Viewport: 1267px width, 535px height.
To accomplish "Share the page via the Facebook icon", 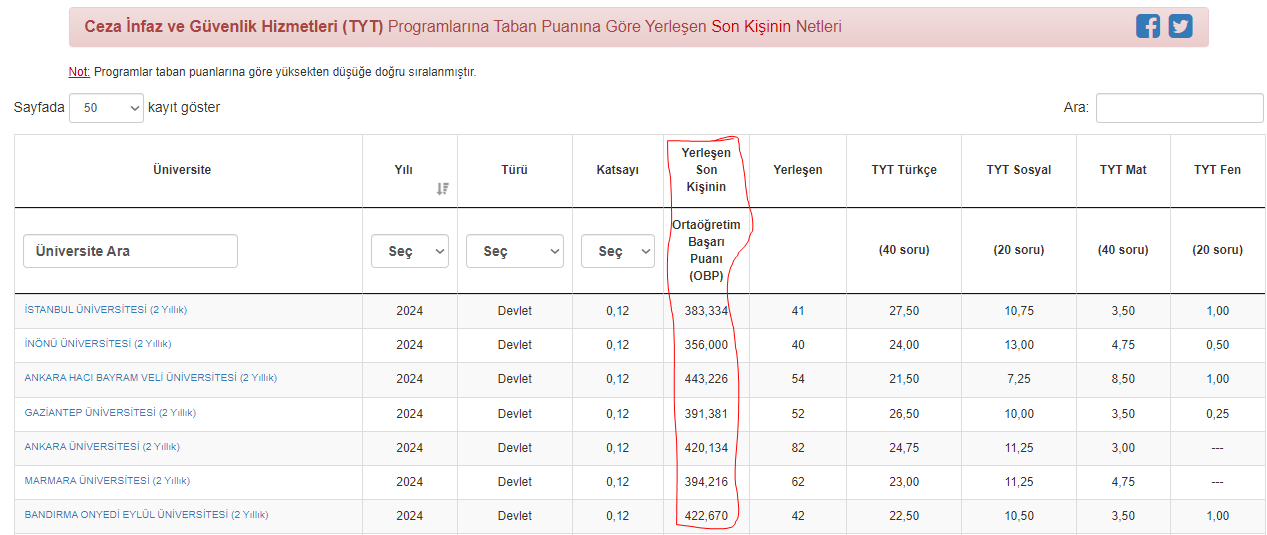I will (x=1148, y=26).
